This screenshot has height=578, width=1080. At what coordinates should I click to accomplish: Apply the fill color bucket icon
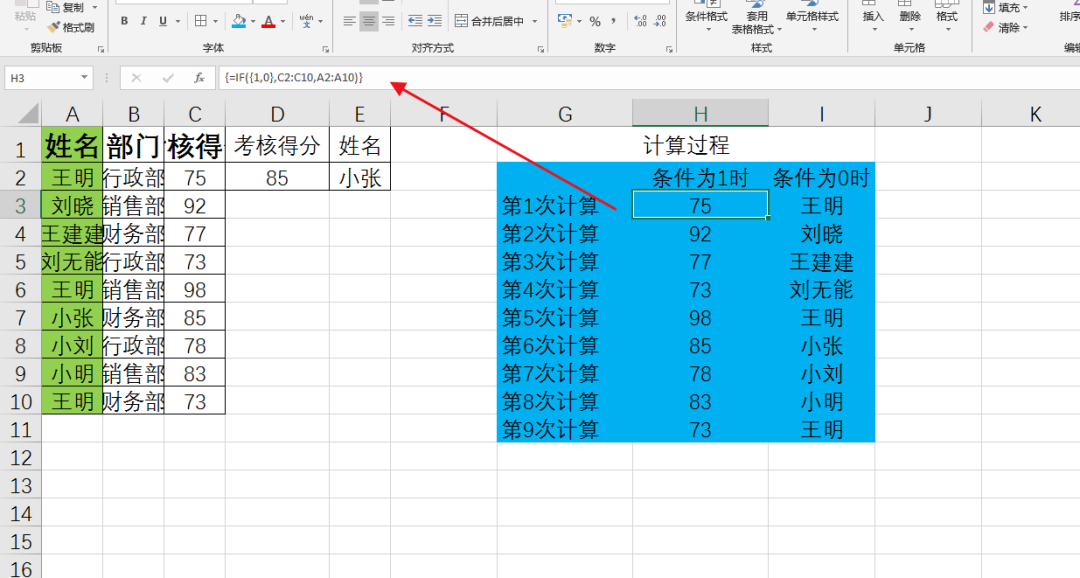(x=238, y=21)
